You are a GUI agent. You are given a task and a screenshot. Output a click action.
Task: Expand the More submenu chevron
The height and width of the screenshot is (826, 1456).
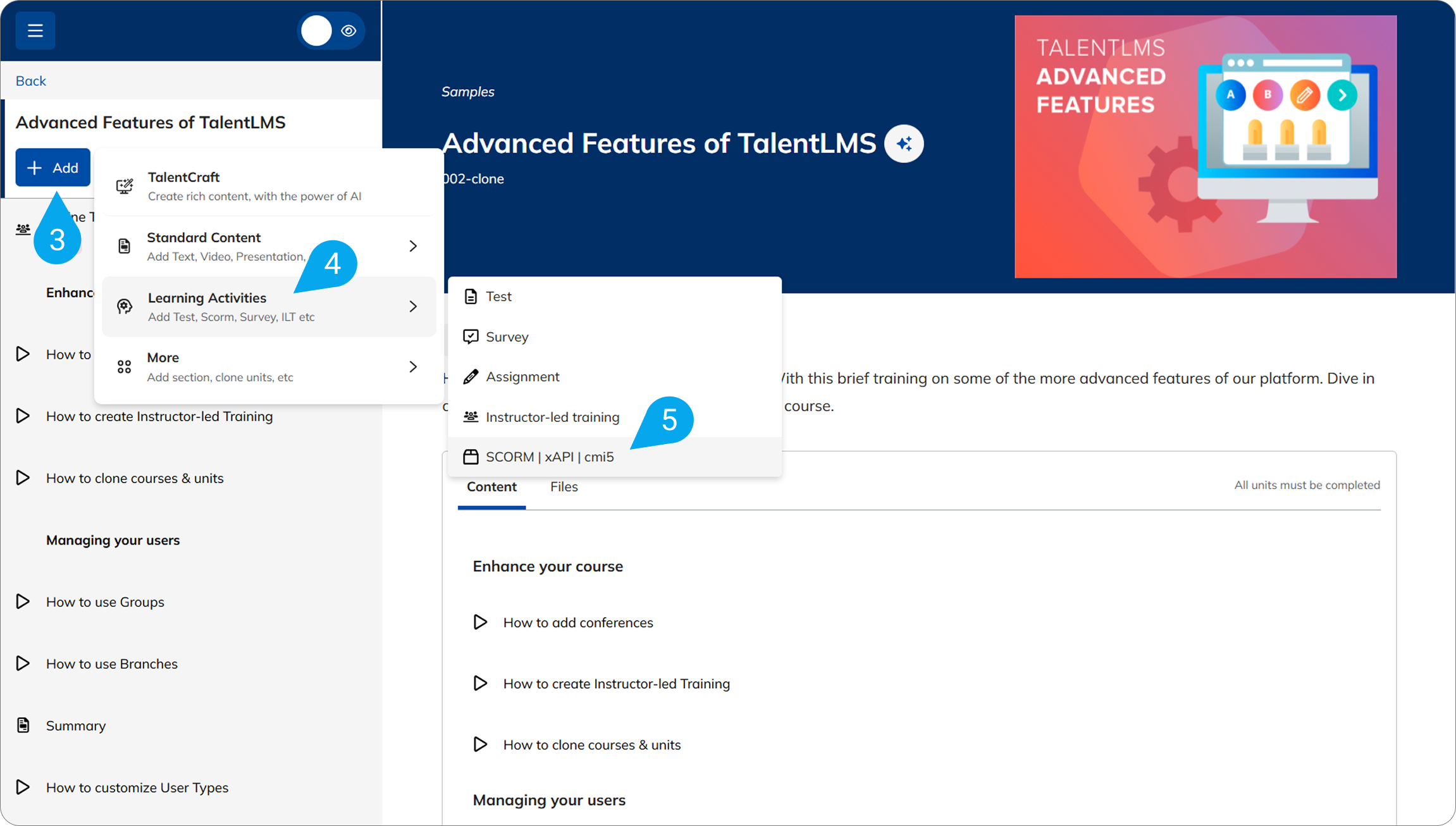413,367
